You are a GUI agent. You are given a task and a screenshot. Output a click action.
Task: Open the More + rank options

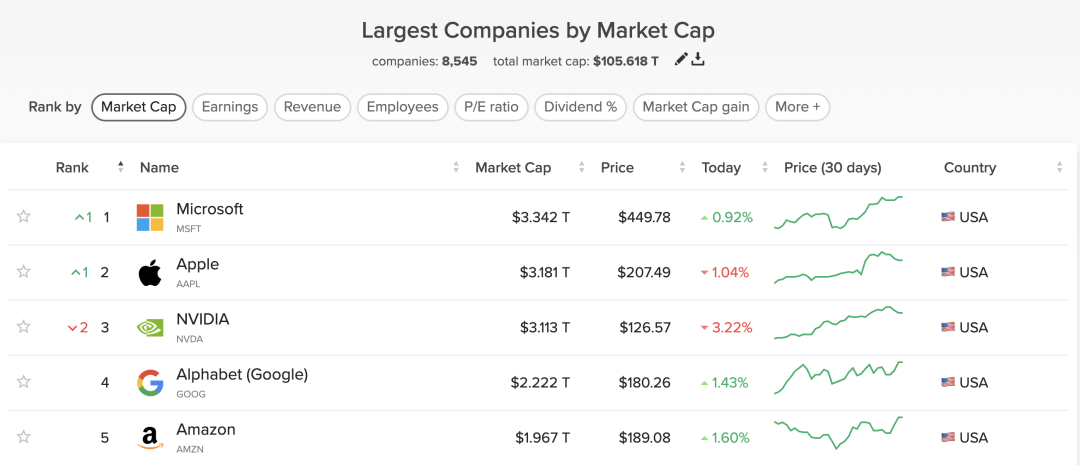coord(798,107)
